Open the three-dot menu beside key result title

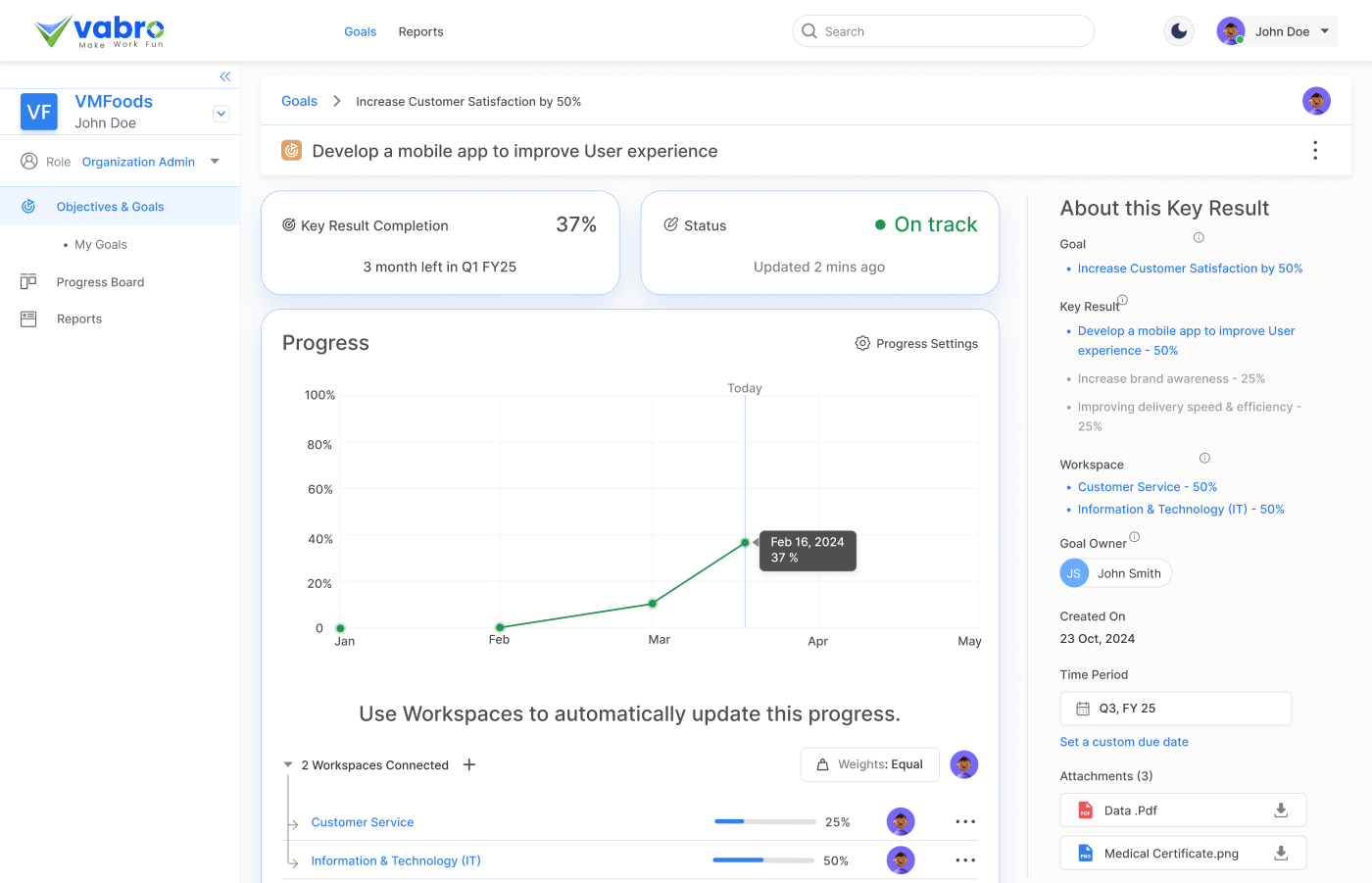1314,150
